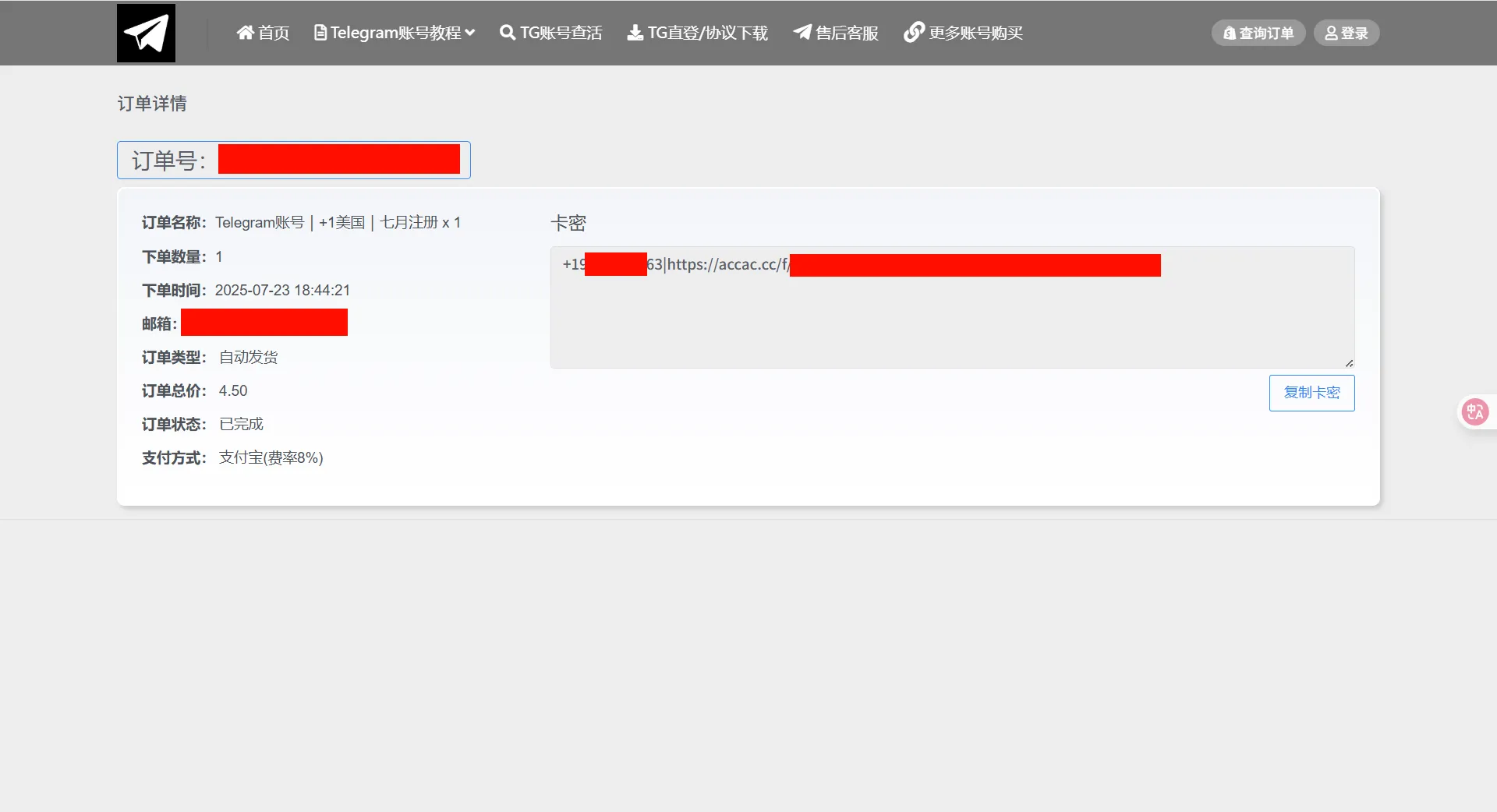This screenshot has width=1497, height=812.
Task: Expand the Telegram账号教程 dropdown chevron
Action: coord(470,33)
